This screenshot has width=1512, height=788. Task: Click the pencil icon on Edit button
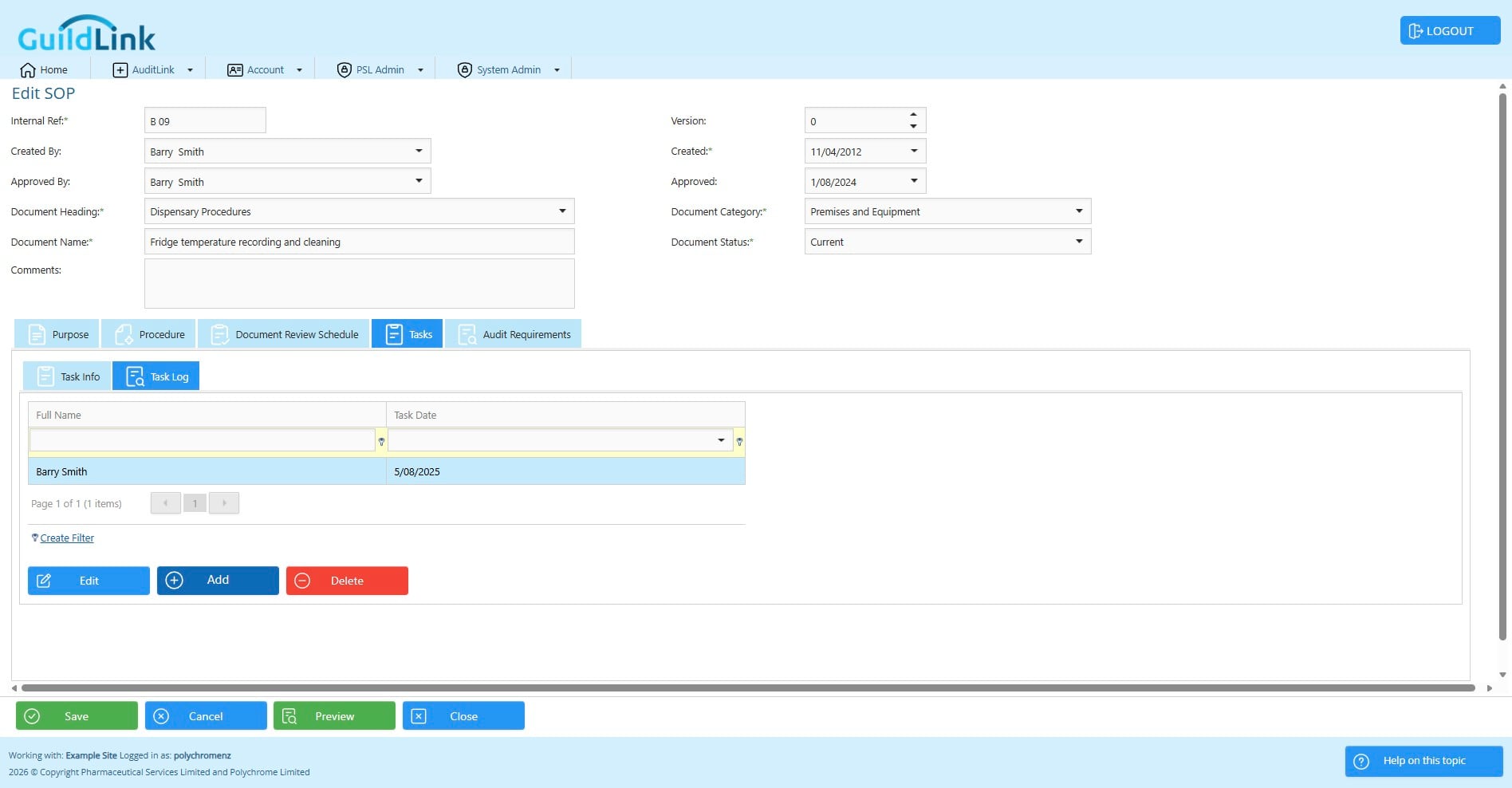click(44, 581)
